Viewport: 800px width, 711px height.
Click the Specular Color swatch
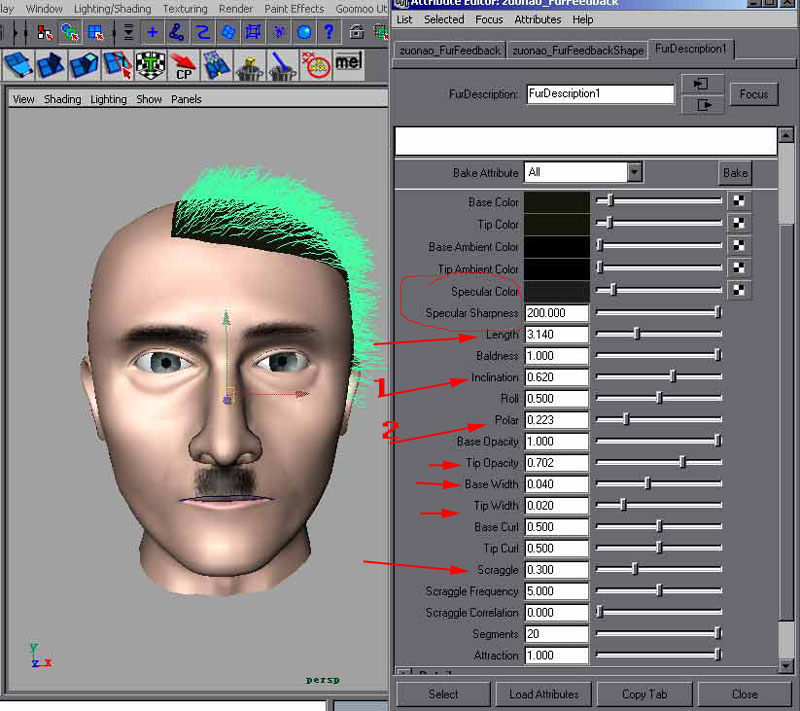click(557, 292)
